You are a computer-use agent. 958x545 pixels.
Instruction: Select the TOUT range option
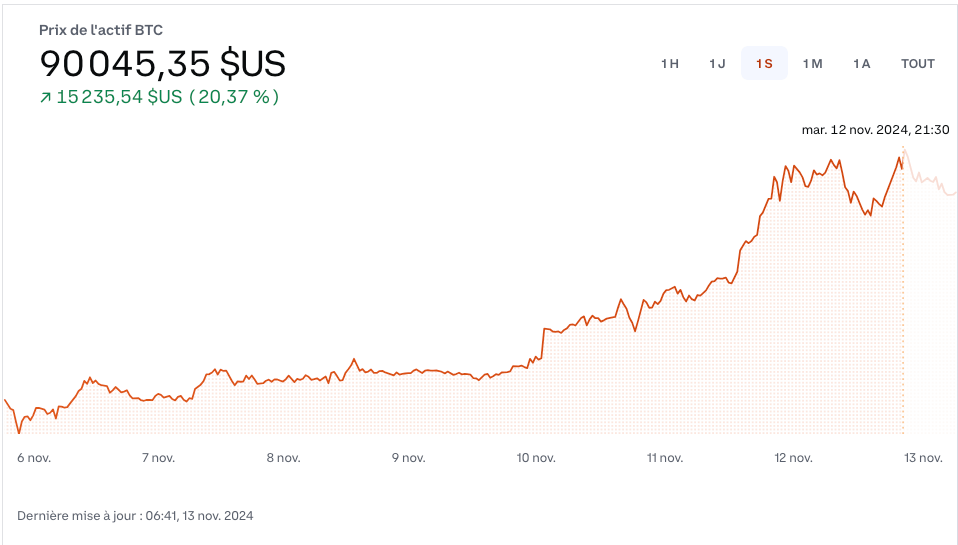click(x=917, y=64)
